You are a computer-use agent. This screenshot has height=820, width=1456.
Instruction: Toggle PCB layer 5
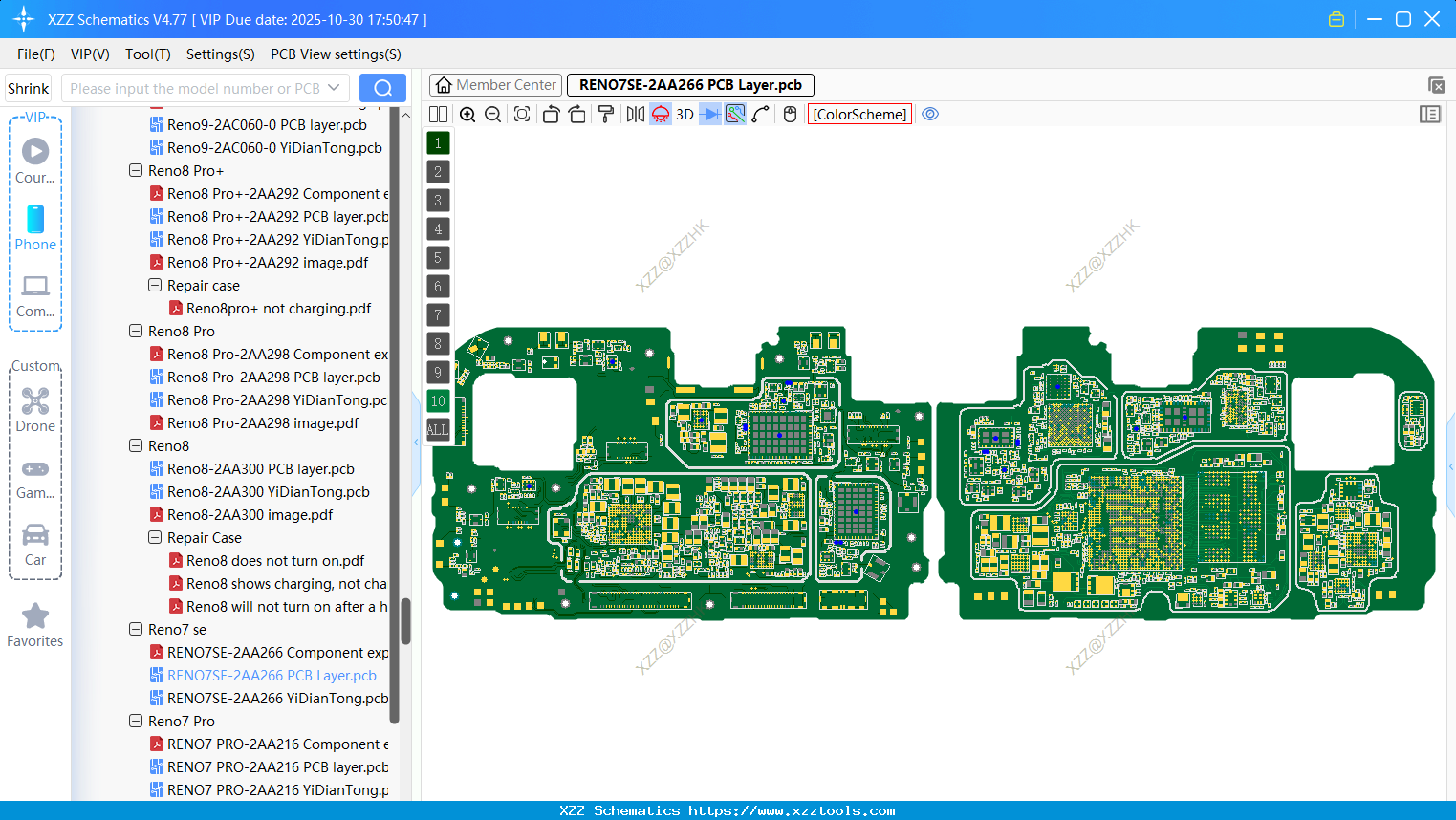coord(438,258)
